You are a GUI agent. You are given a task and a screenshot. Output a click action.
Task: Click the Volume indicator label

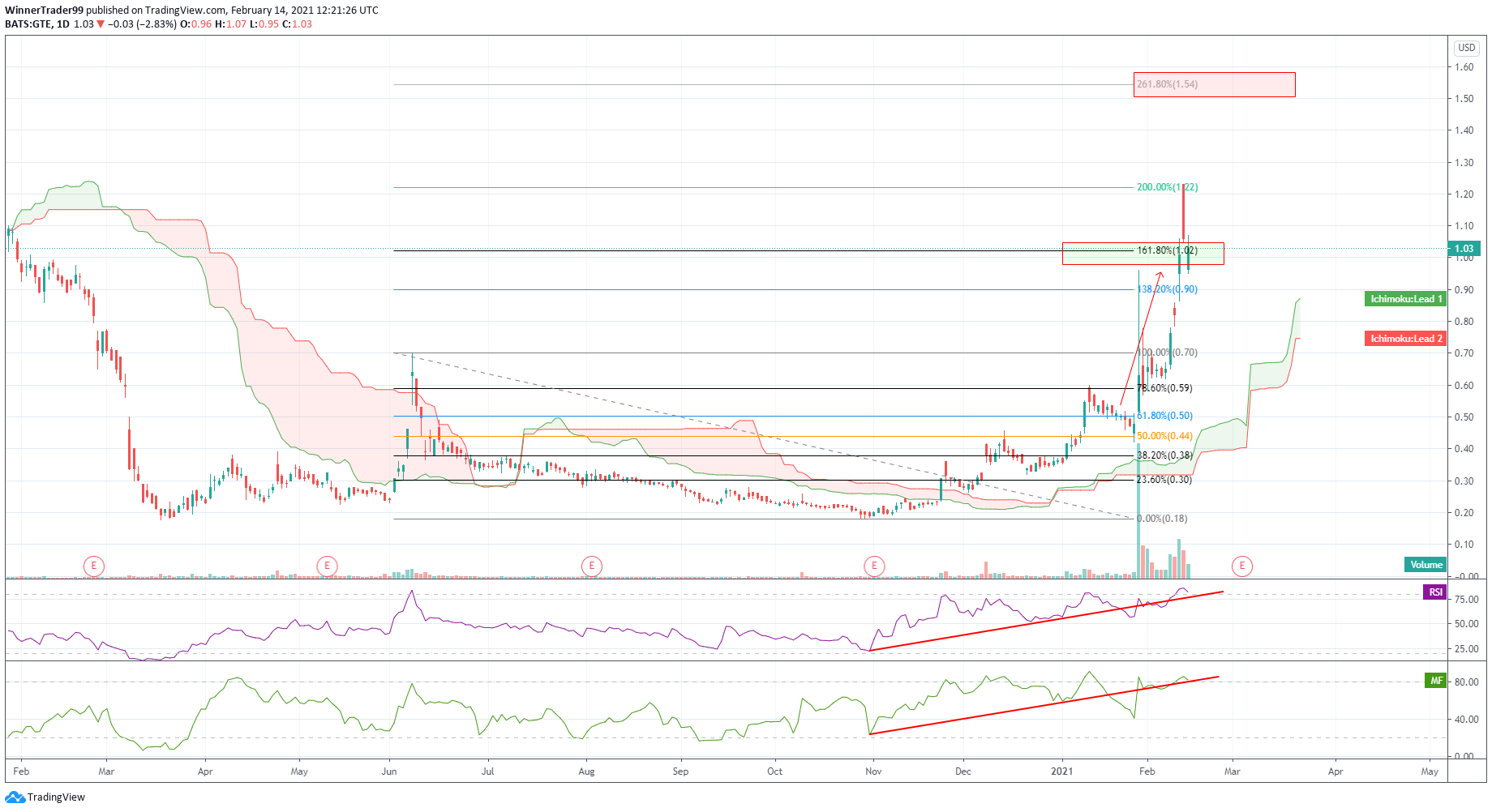pos(1426,565)
